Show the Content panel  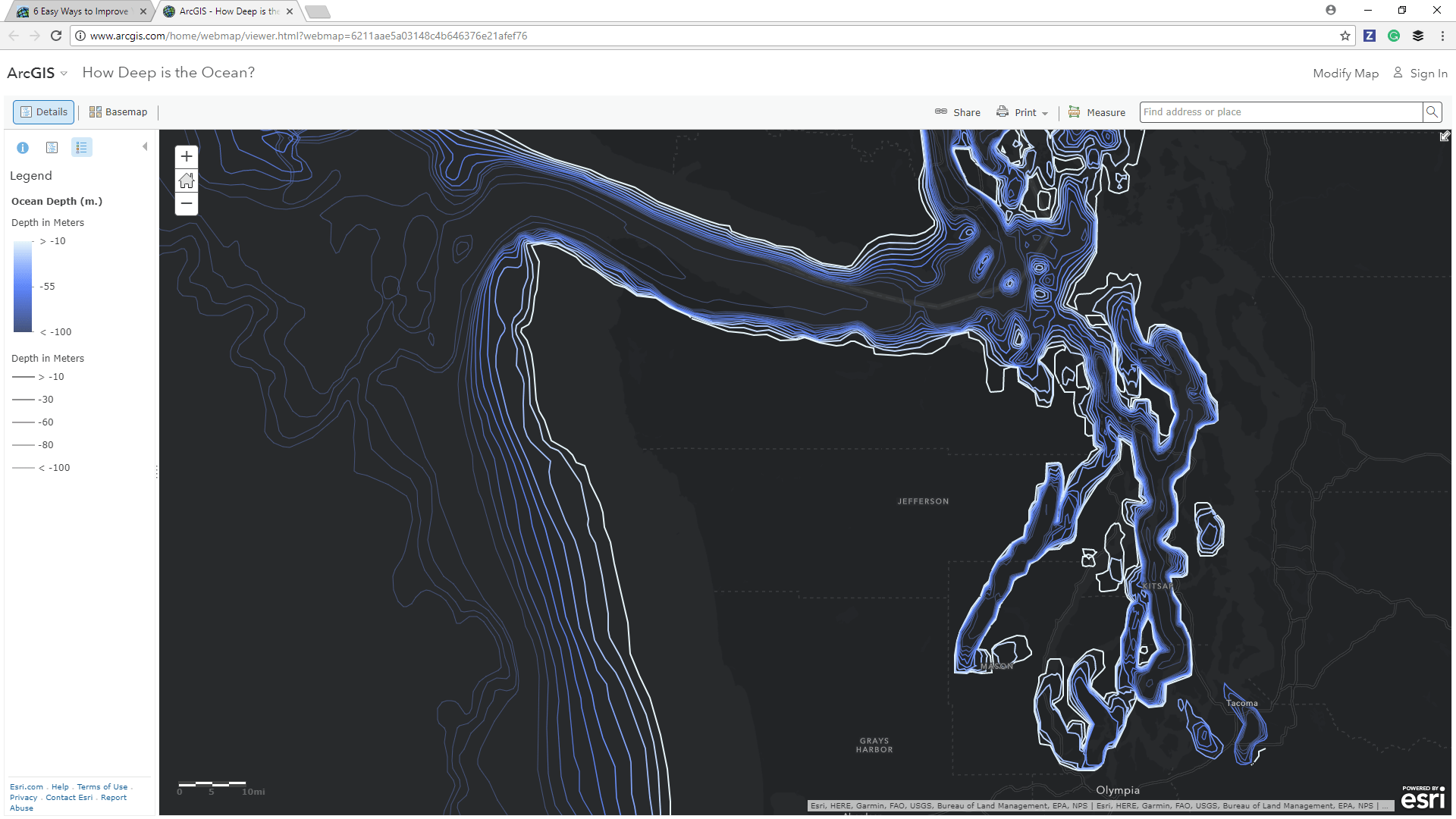point(52,147)
